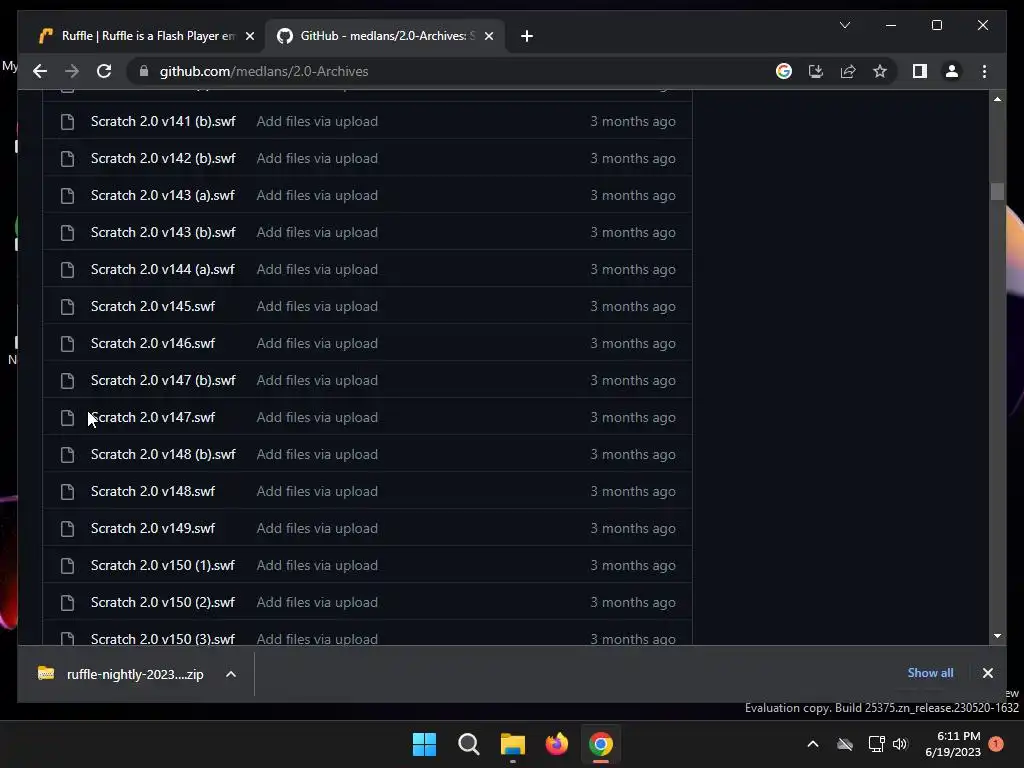The image size is (1024, 768).
Task: Open Scratch 2.0 v148 (b).swf file
Action: (163, 455)
